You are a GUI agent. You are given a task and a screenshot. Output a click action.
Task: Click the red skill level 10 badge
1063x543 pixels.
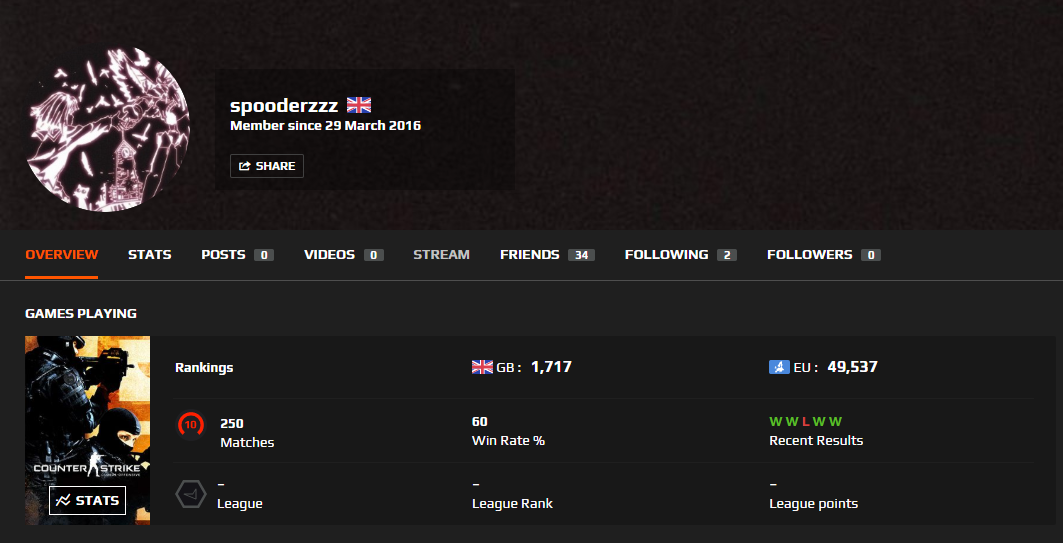(190, 425)
